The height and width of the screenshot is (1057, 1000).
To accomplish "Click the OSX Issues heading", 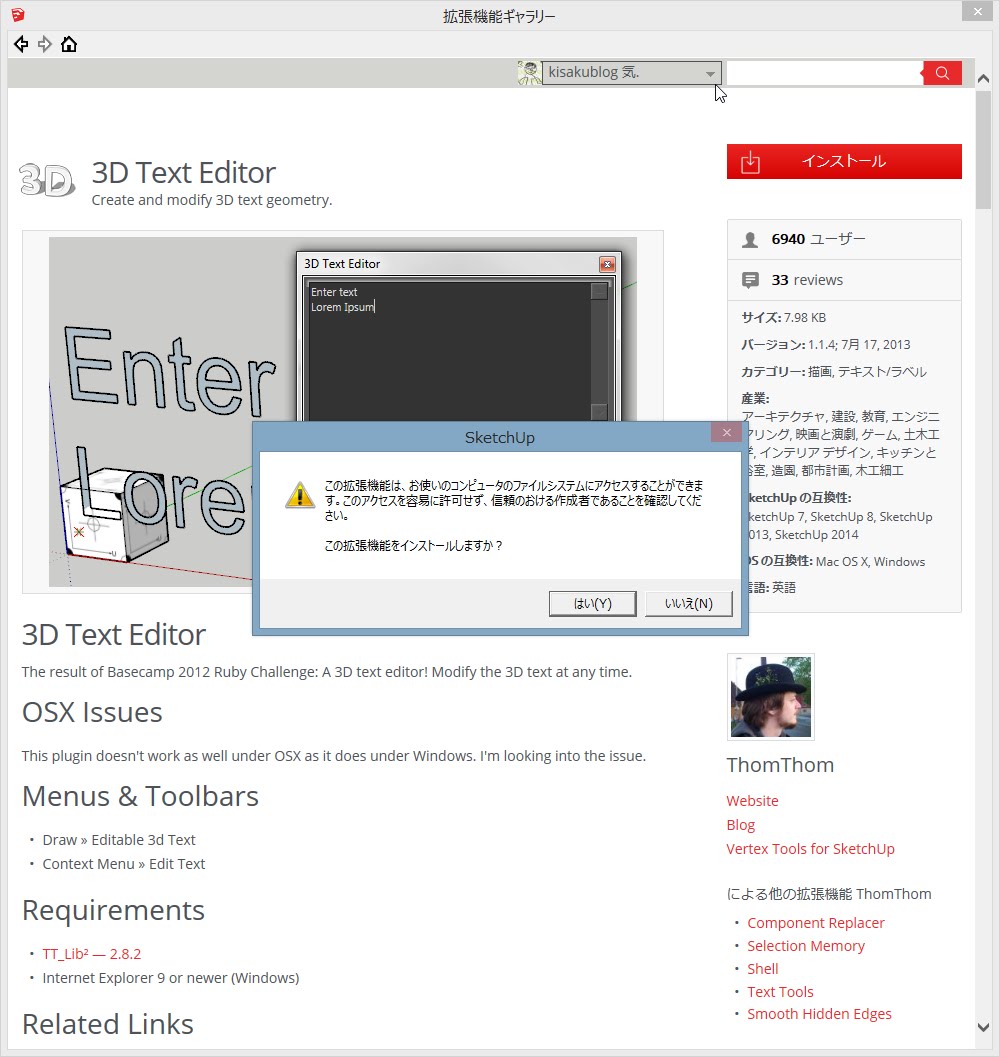I will pos(92,713).
